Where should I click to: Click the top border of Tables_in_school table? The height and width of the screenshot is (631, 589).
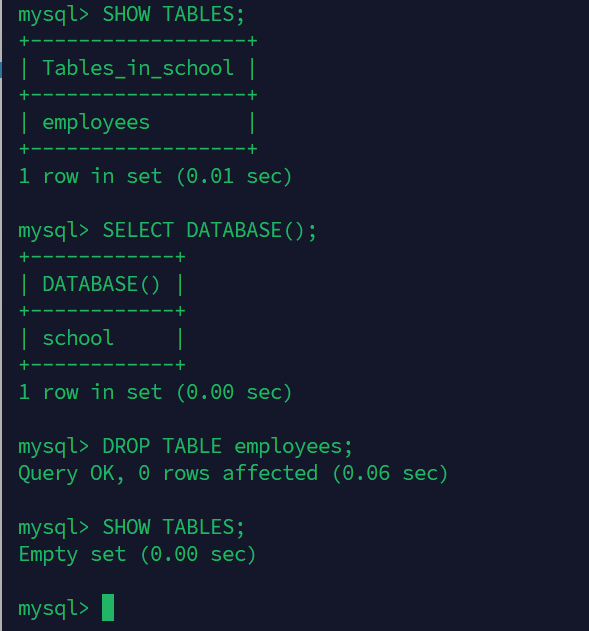click(x=138, y=41)
